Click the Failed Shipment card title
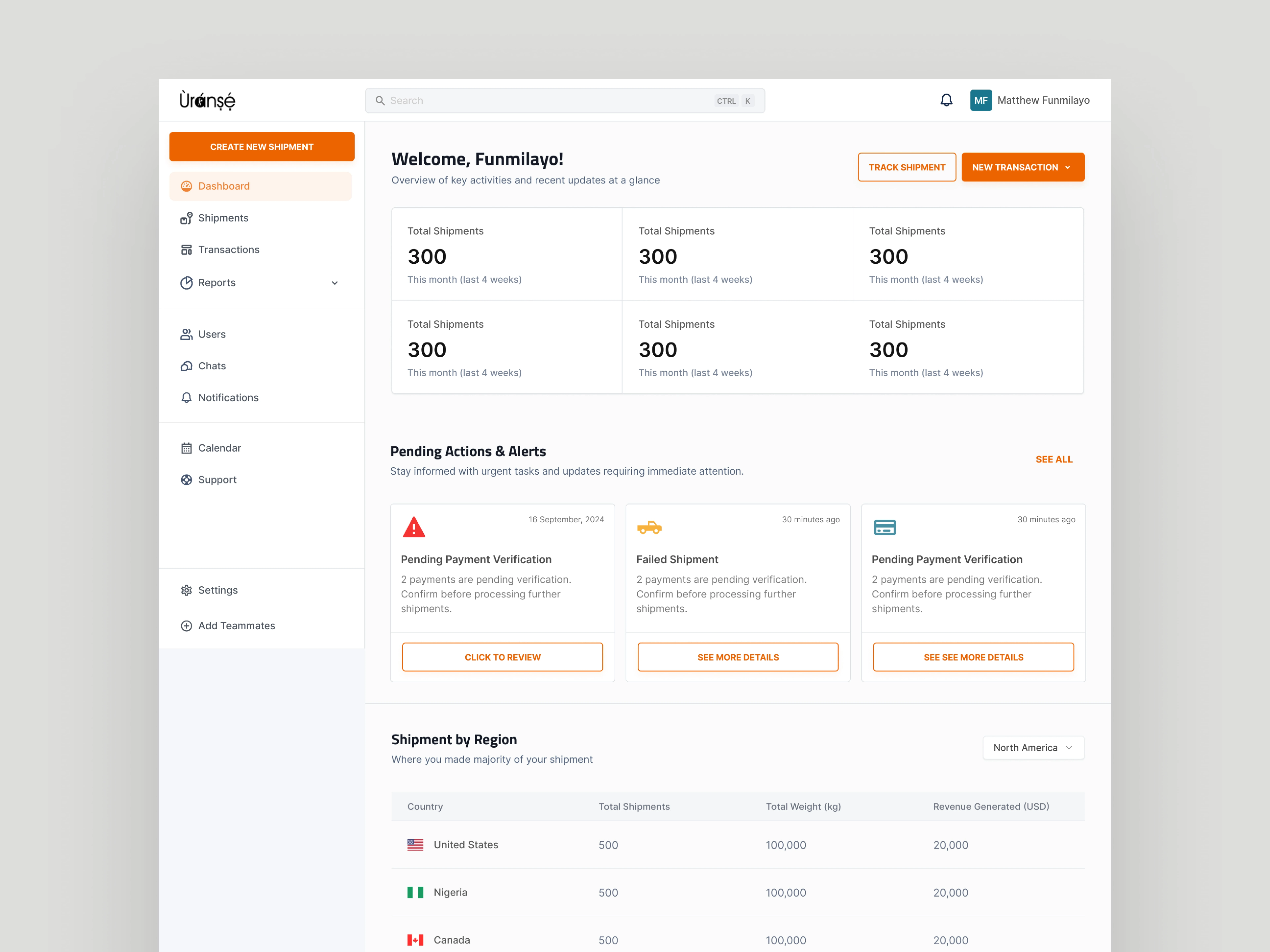This screenshot has height=952, width=1270. pos(677,559)
